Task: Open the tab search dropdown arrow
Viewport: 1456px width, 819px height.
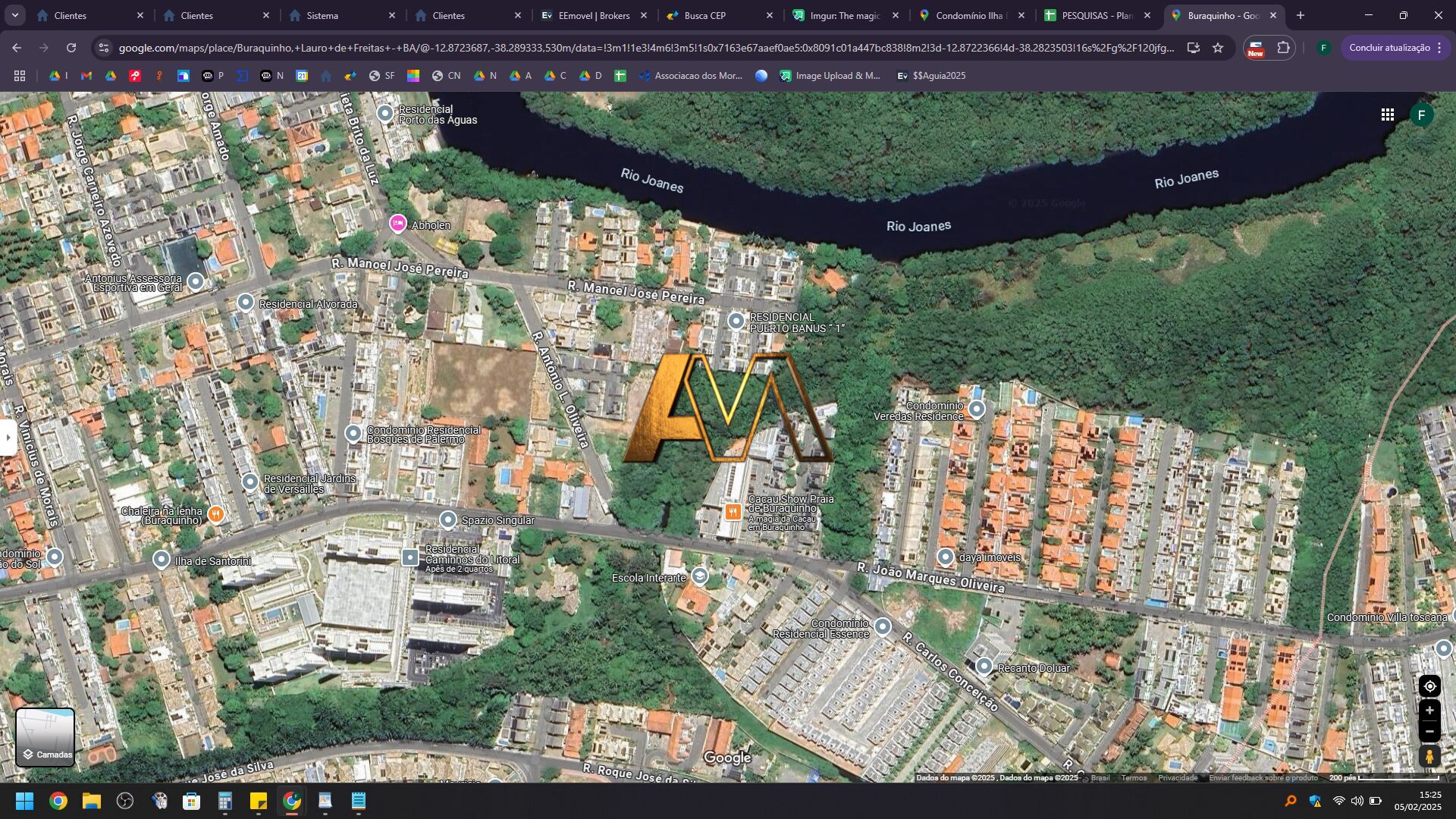Action: [14, 15]
